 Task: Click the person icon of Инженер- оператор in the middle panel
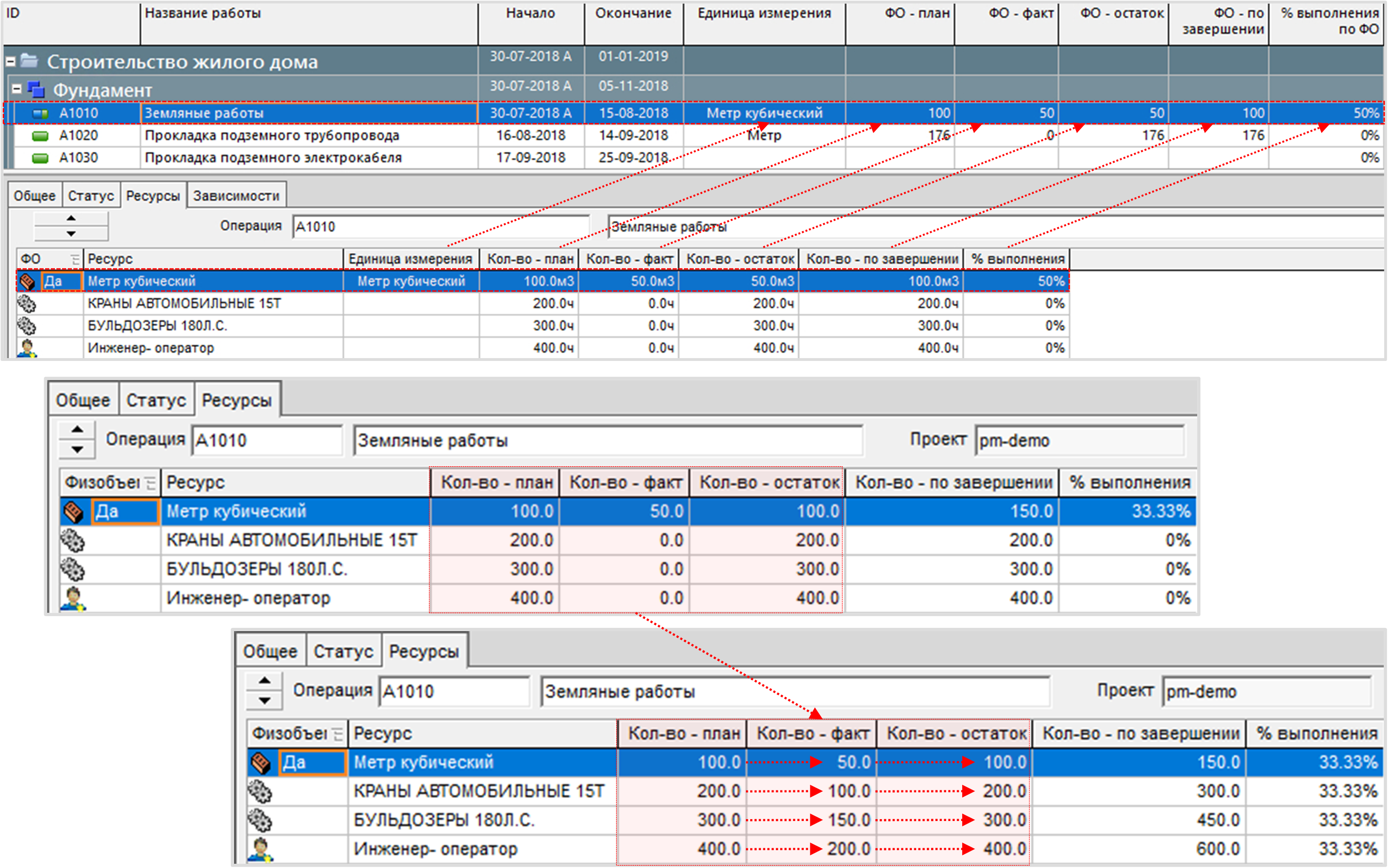pos(73,598)
